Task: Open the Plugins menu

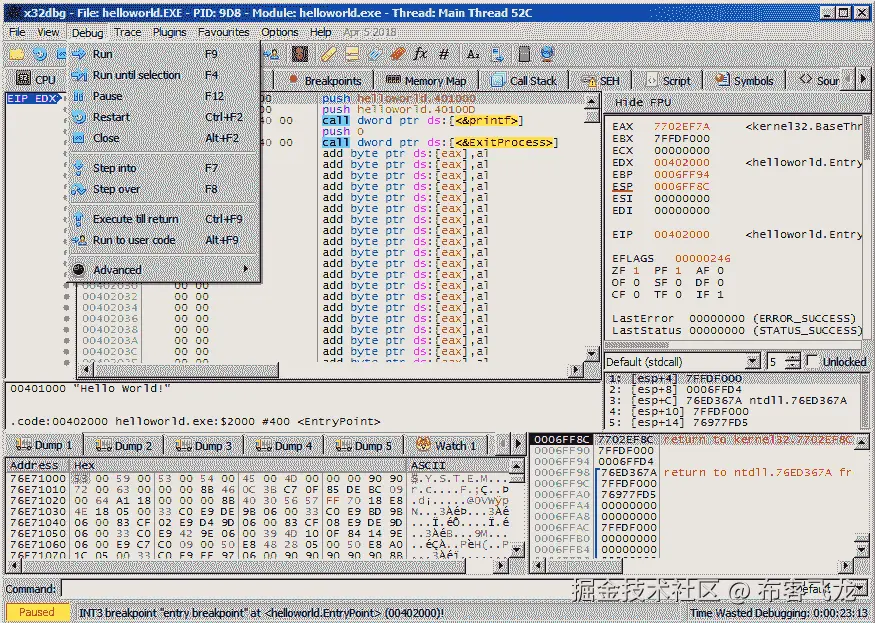Action: point(170,32)
